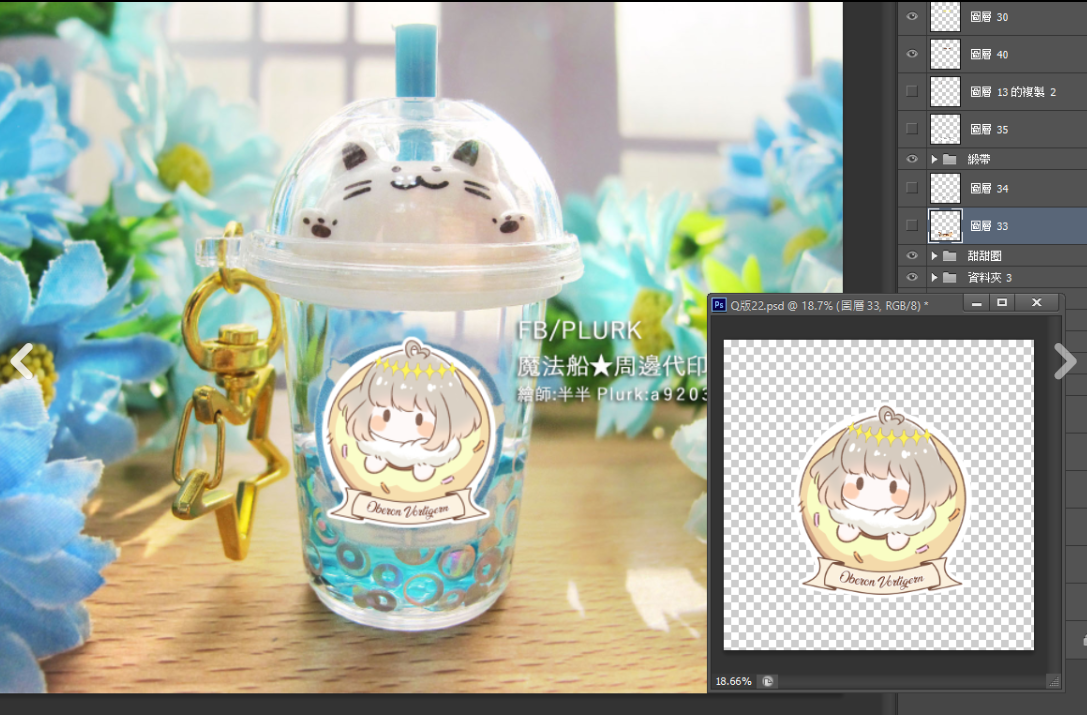Close the Q版22.psd document window
Image resolution: width=1087 pixels, height=715 pixels.
coord(1036,303)
